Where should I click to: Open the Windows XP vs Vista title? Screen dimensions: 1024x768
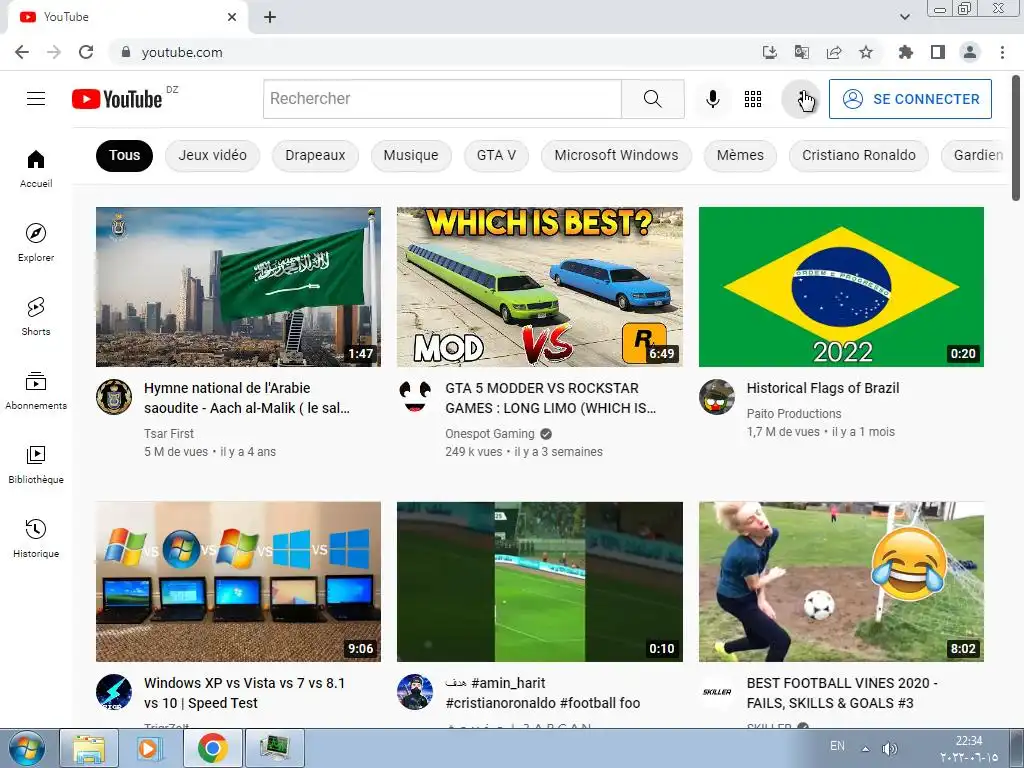[x=244, y=693]
